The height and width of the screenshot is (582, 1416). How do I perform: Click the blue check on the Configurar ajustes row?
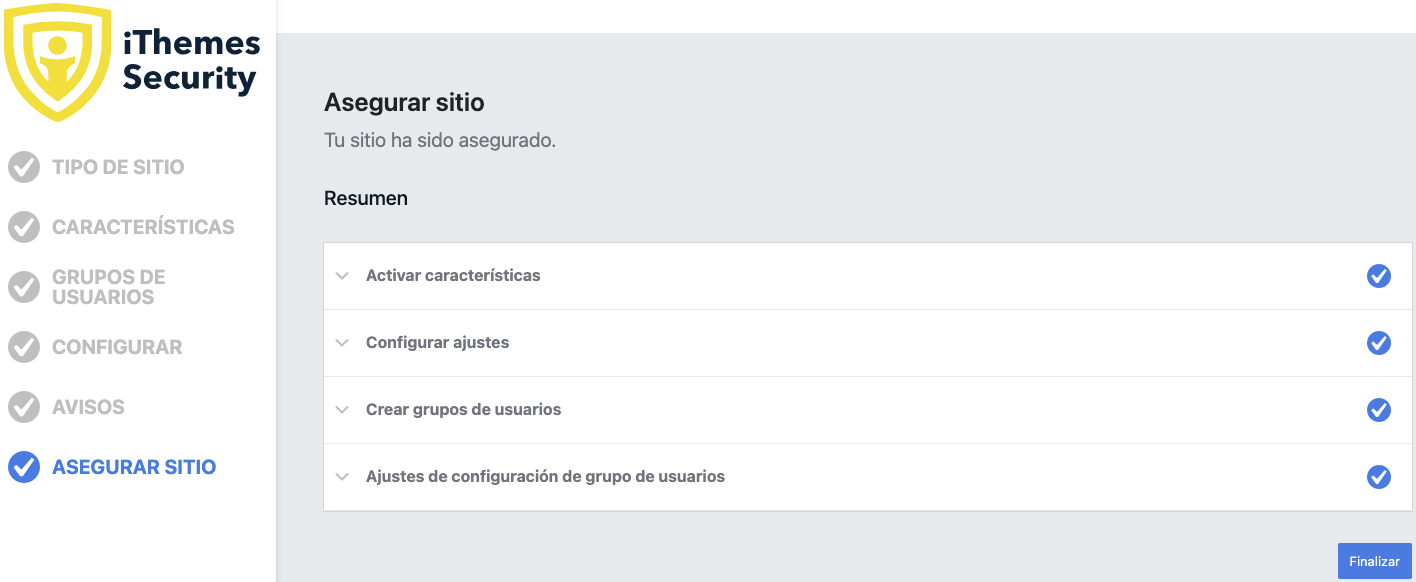coord(1379,343)
